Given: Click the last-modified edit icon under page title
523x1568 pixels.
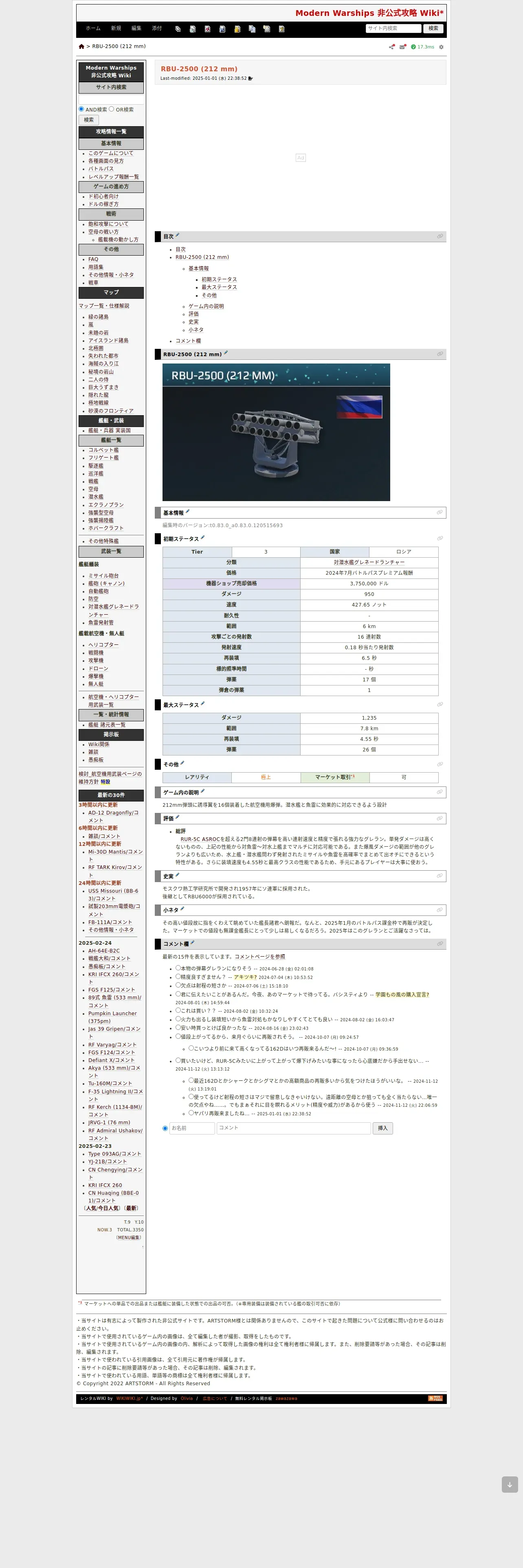Looking at the screenshot, I should (x=250, y=79).
